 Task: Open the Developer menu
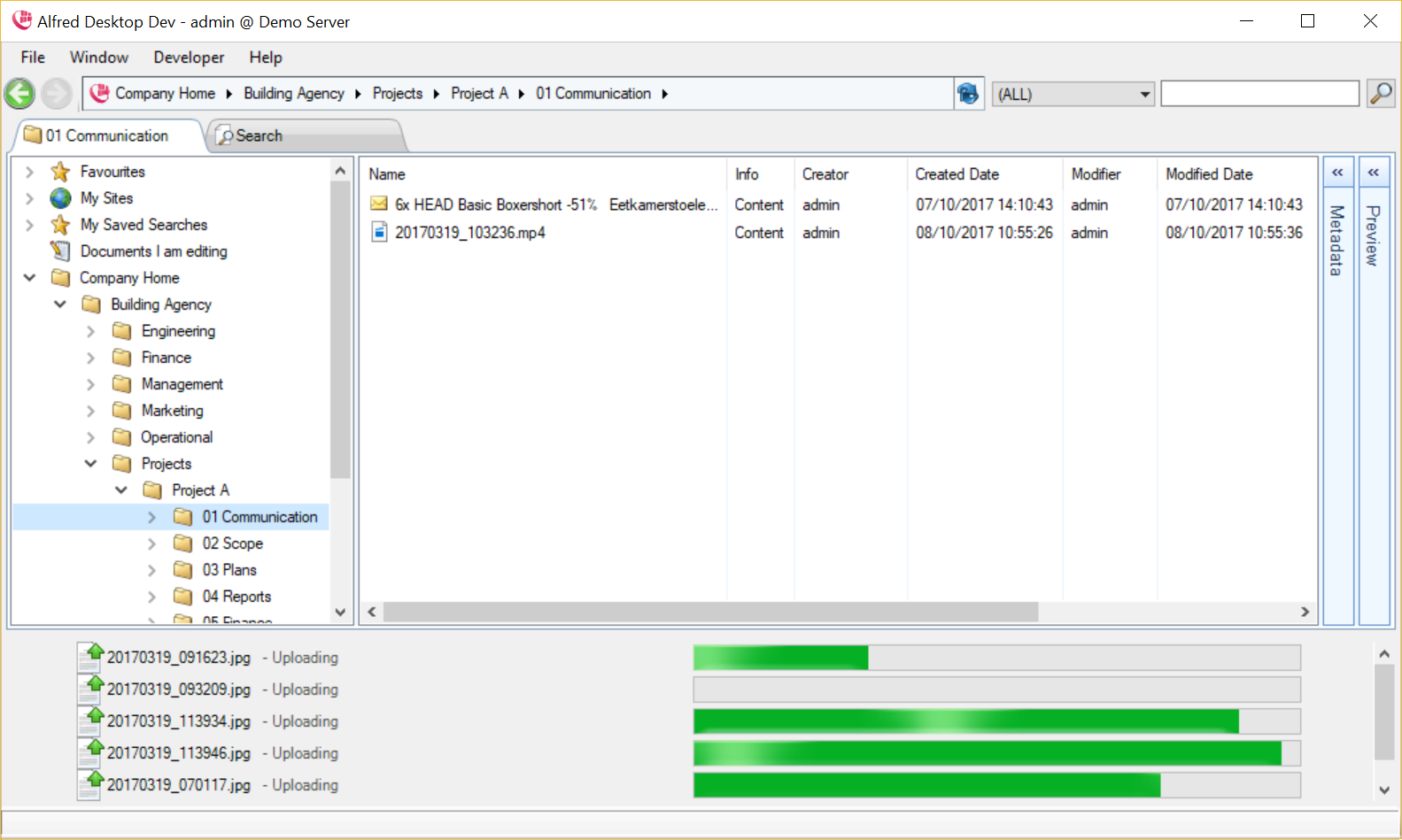point(189,58)
